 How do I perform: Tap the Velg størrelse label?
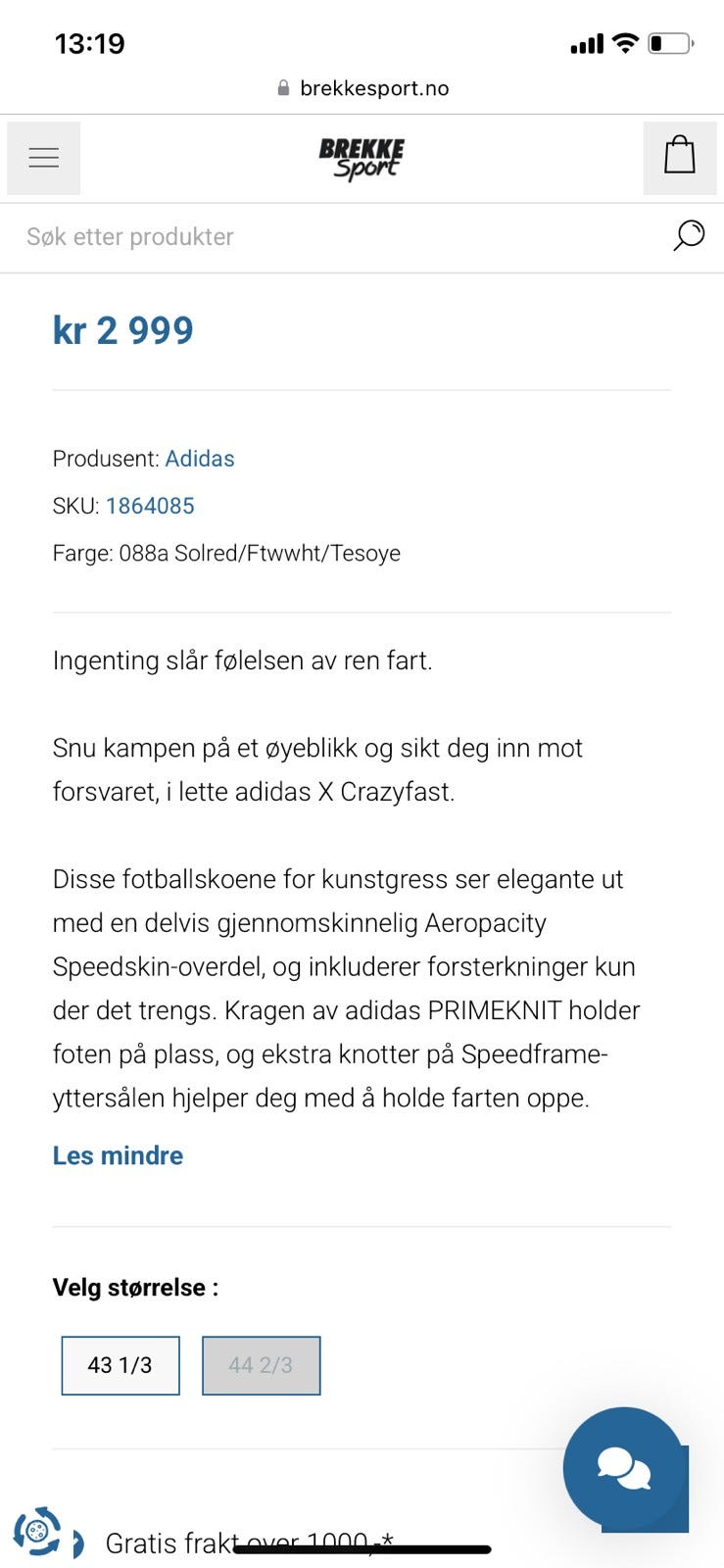point(135,1288)
